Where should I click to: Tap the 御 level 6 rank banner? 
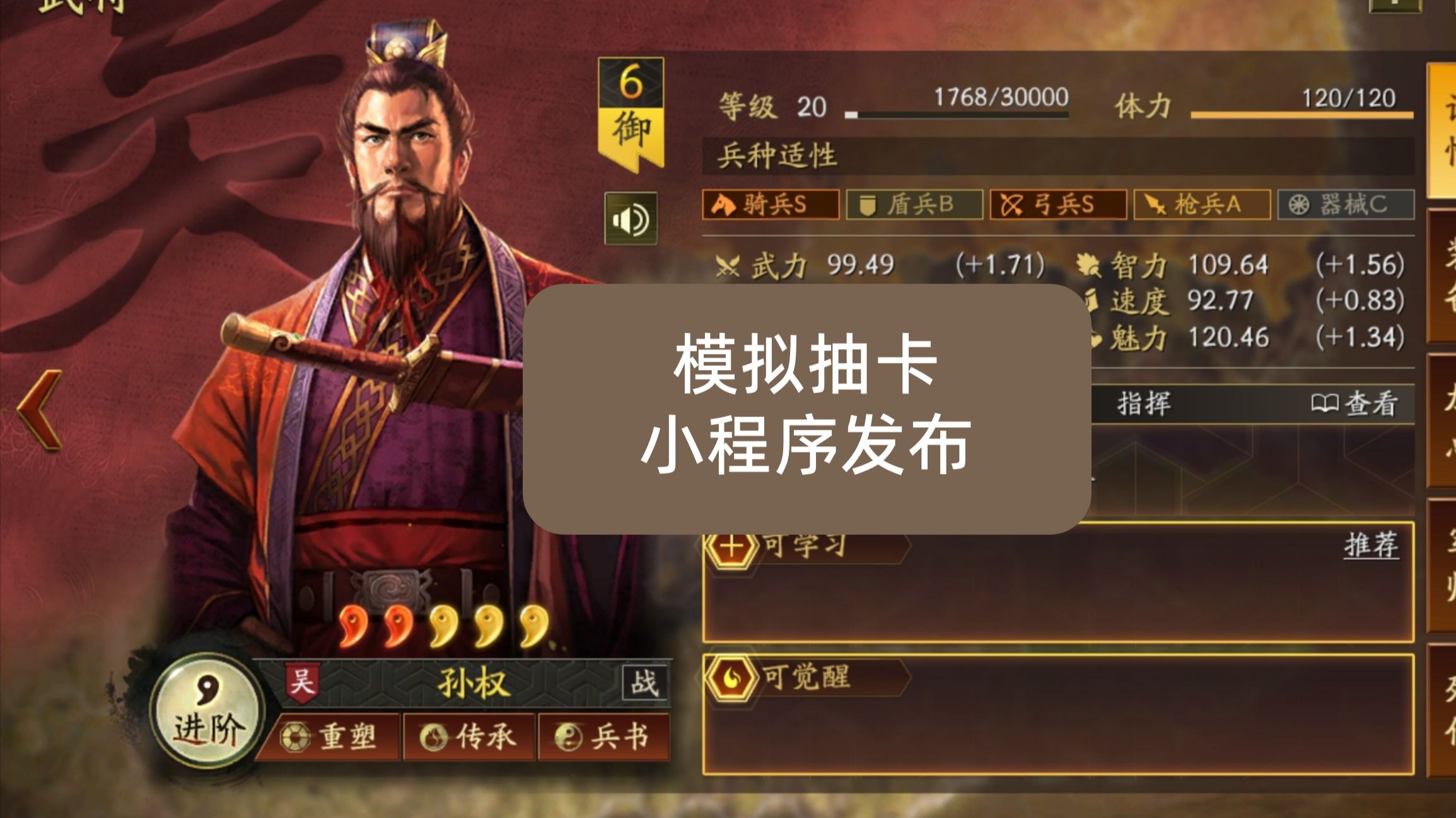[631, 114]
